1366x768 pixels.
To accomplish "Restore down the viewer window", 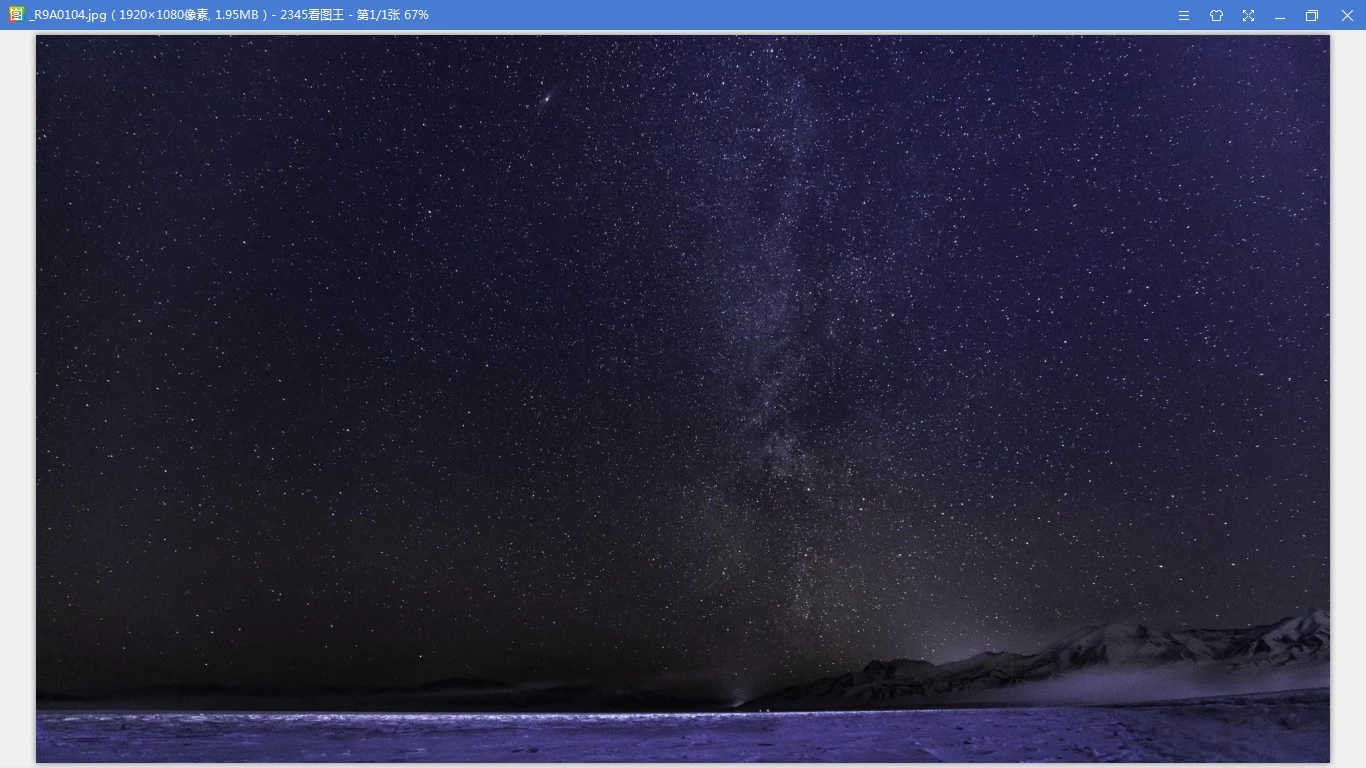I will (x=1312, y=15).
